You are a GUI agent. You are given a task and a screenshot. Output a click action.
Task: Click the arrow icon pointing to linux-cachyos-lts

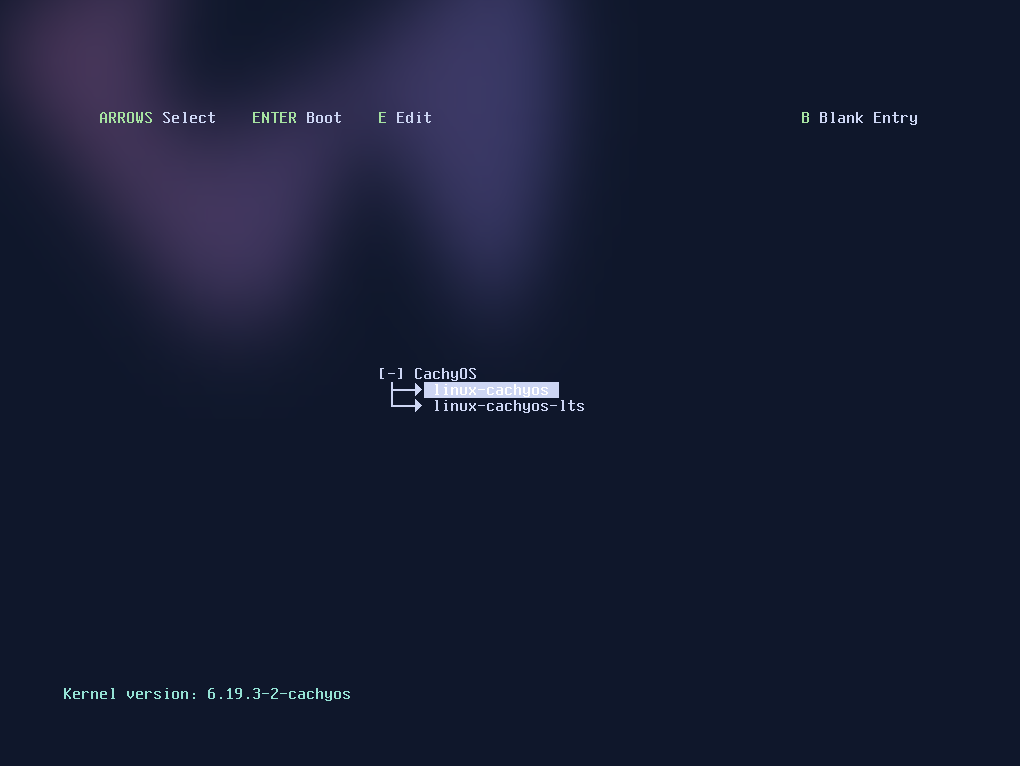pos(407,406)
